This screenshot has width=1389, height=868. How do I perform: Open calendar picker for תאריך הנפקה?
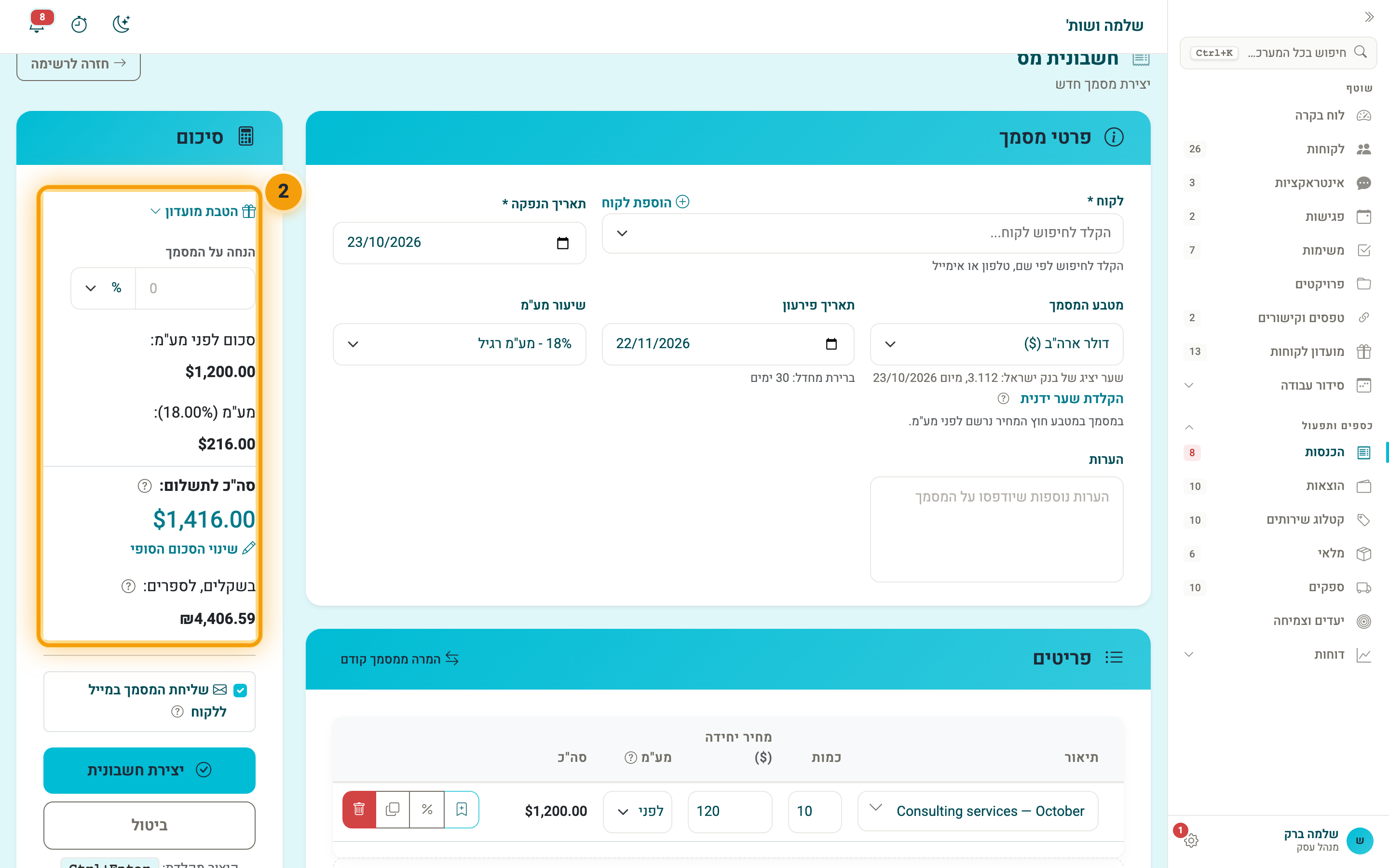point(562,243)
